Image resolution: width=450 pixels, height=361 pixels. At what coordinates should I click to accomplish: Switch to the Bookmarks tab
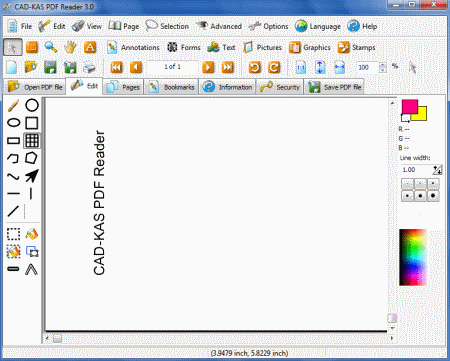click(171, 87)
